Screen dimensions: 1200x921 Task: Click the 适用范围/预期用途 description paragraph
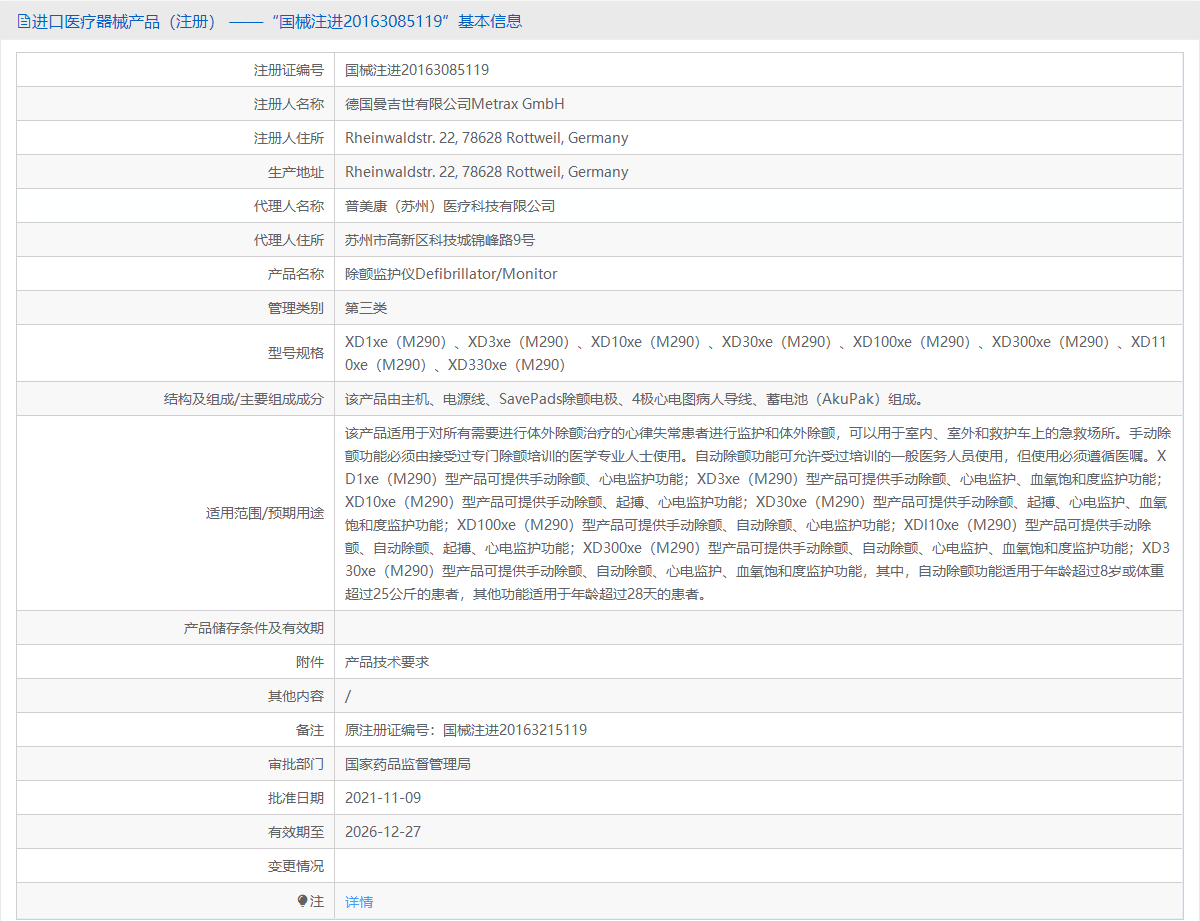coord(758,513)
